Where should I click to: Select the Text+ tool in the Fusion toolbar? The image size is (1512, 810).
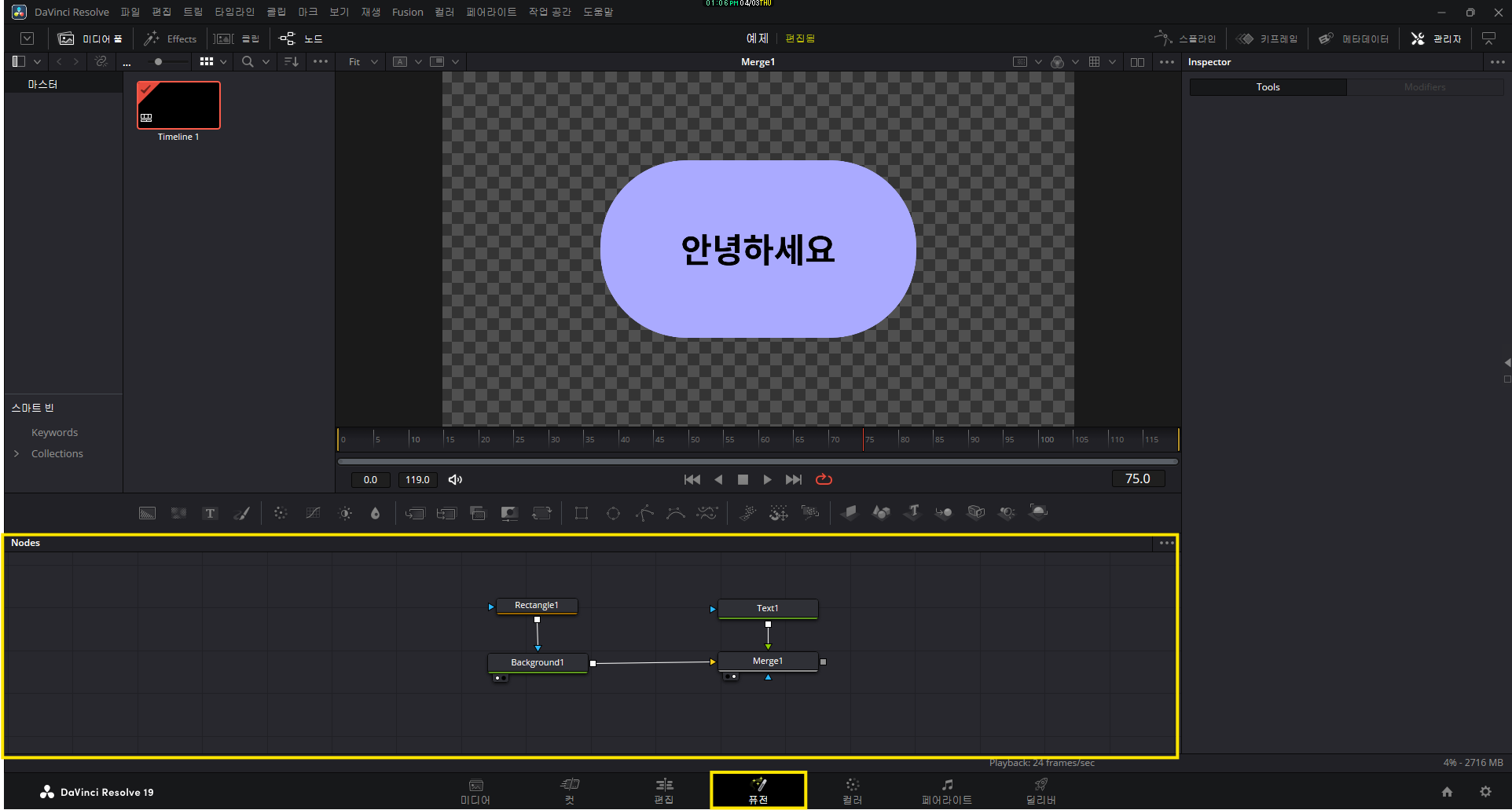pyautogui.click(x=210, y=512)
